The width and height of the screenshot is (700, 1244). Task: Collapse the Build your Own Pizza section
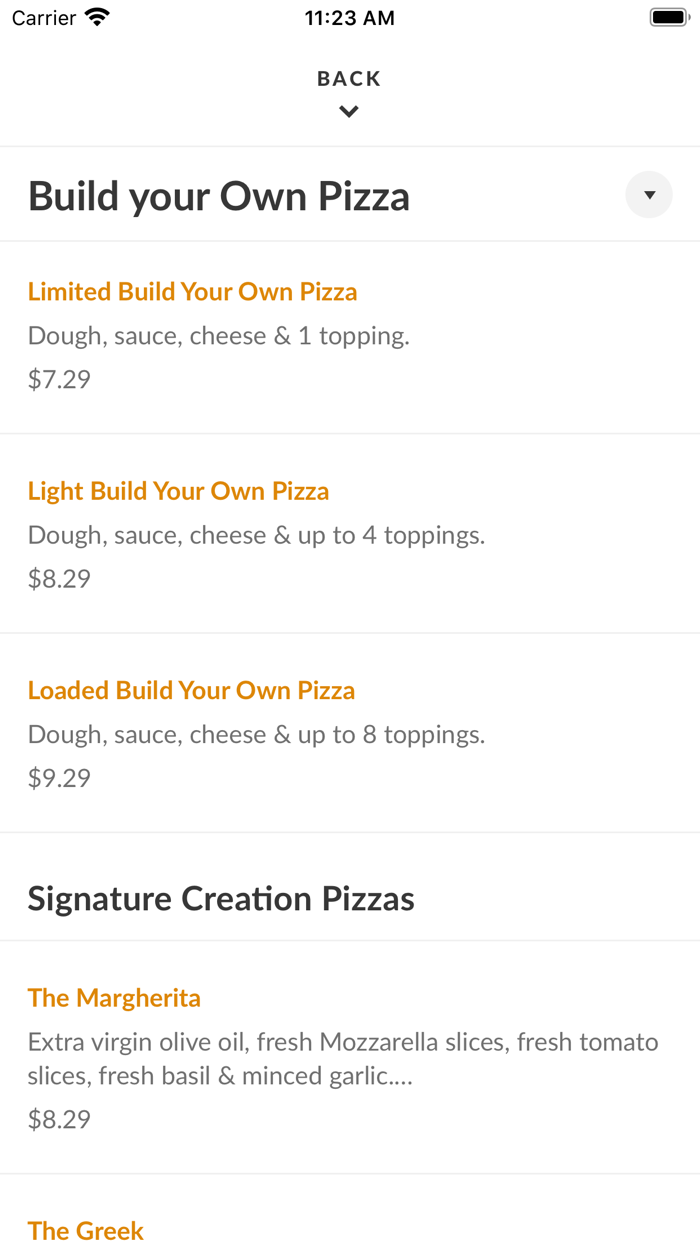[x=648, y=195]
